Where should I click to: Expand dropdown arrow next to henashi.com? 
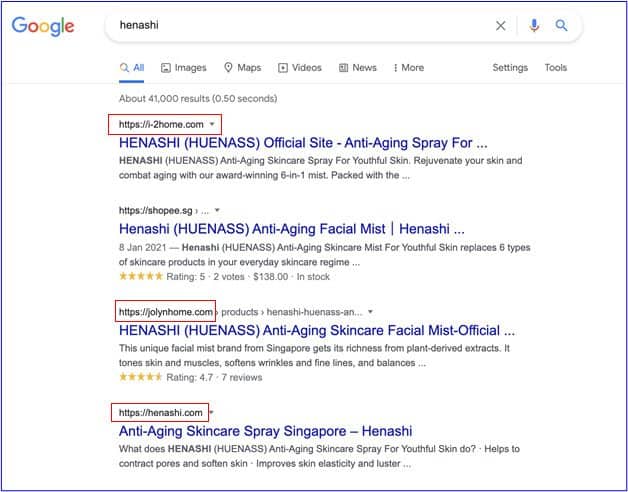point(211,413)
